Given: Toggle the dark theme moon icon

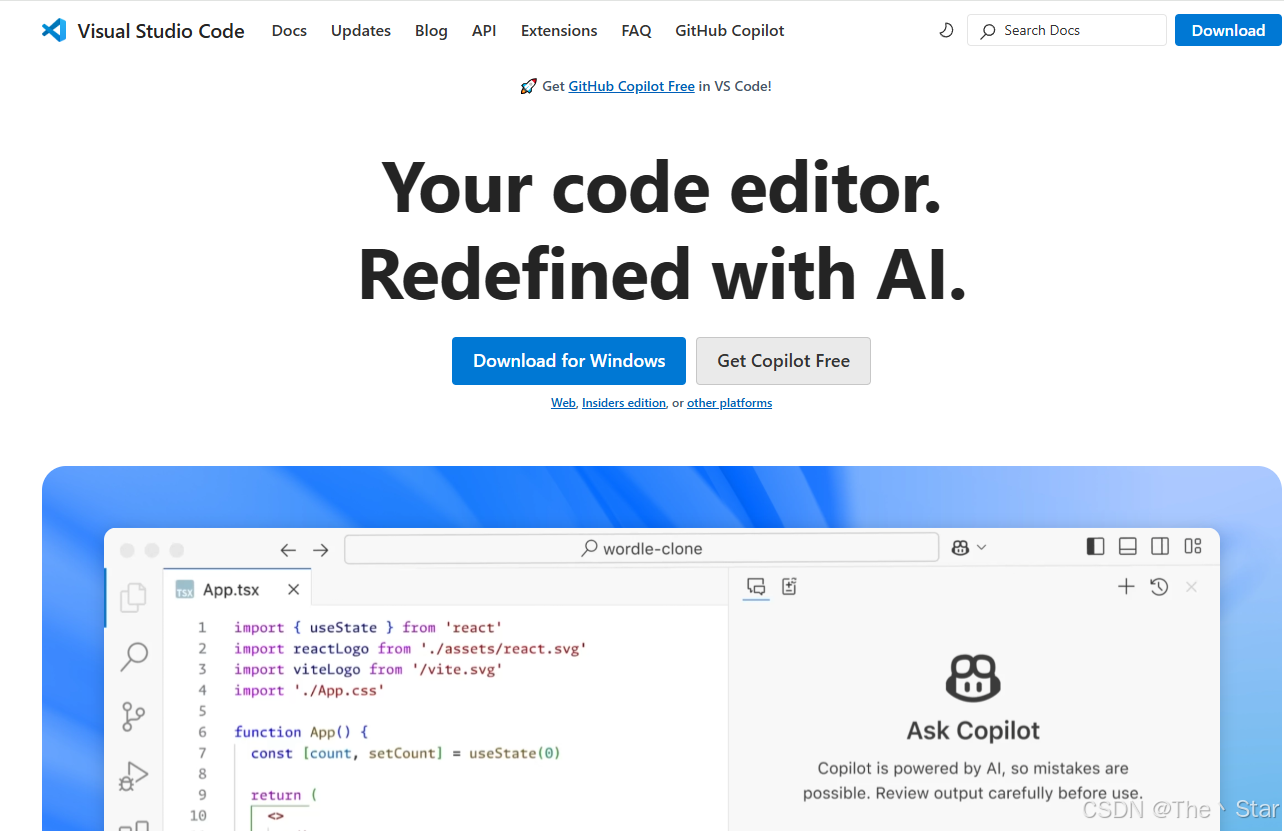Looking at the screenshot, I should point(946,30).
